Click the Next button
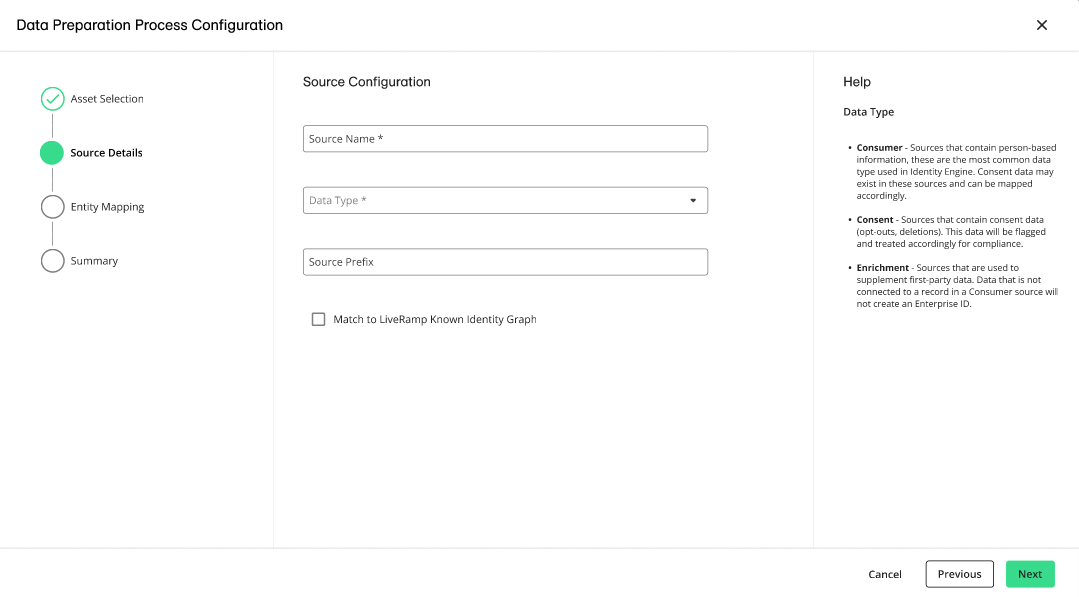Screen dimensions: 1079x597 point(1030,574)
